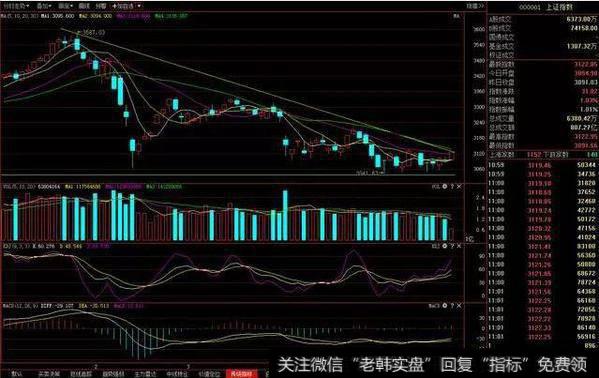Click the MA2 moving average value in chart header
This screenshot has width=599, height=378.
(x=96, y=16)
